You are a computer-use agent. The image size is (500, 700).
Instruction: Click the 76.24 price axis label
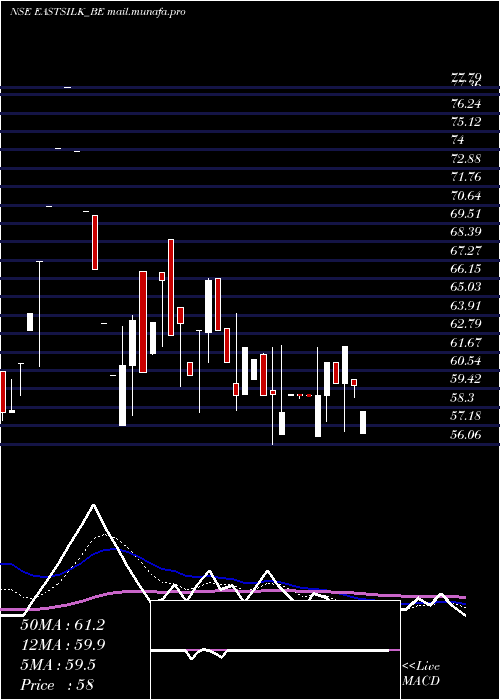(466, 103)
